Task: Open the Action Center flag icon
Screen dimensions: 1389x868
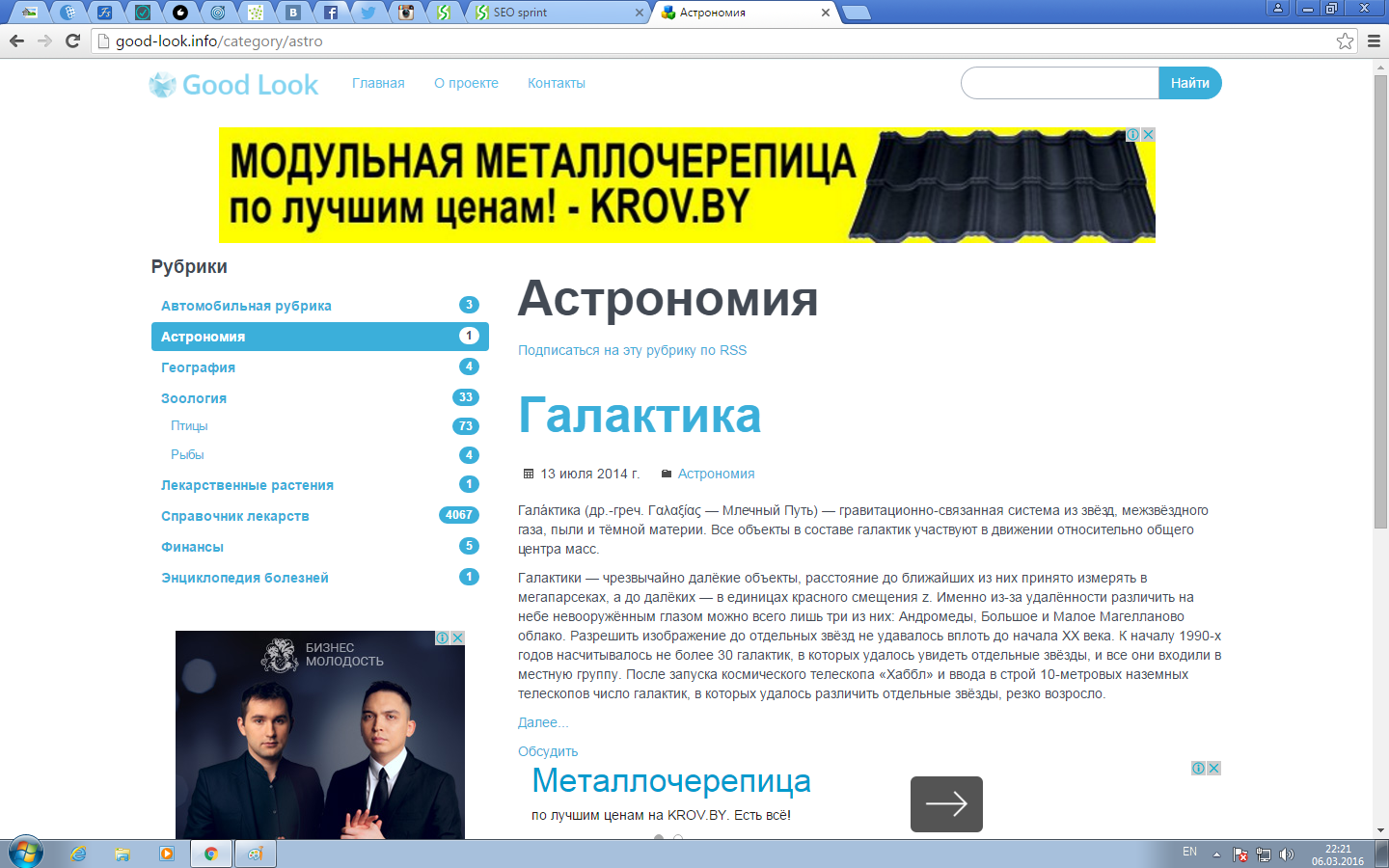Action: pyautogui.click(x=1240, y=854)
